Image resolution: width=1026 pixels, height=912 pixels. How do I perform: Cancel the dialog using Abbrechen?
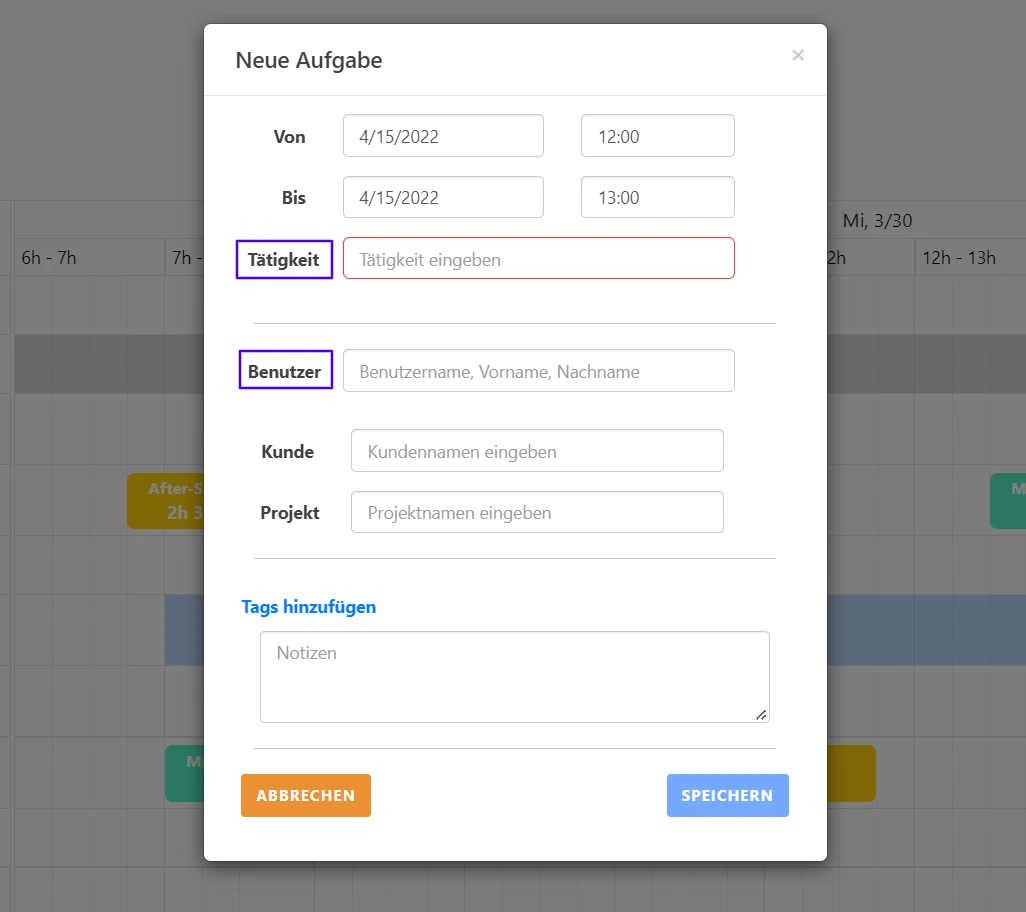coord(305,795)
